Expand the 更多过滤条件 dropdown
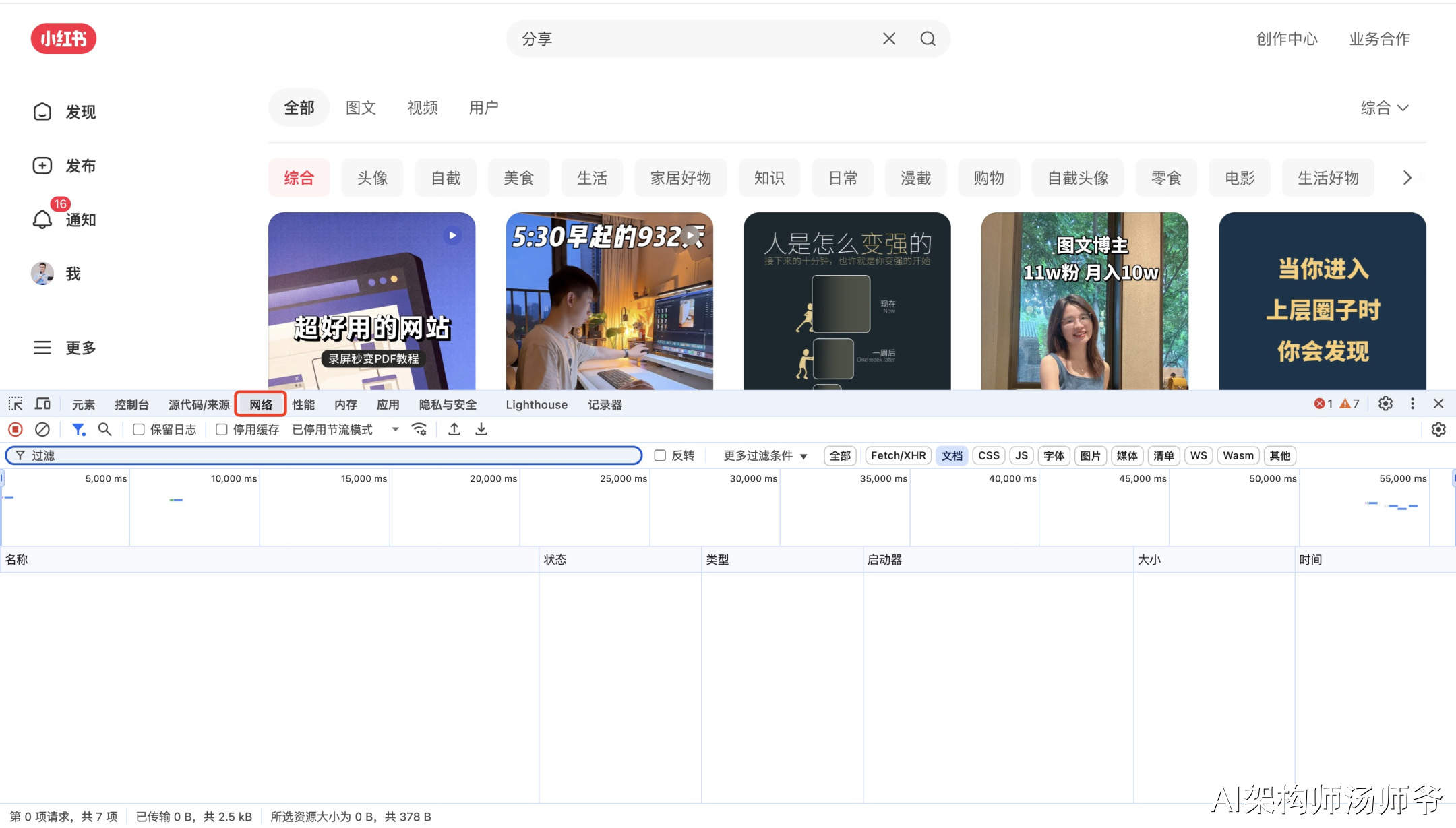Image resolution: width=1456 pixels, height=828 pixels. point(764,455)
